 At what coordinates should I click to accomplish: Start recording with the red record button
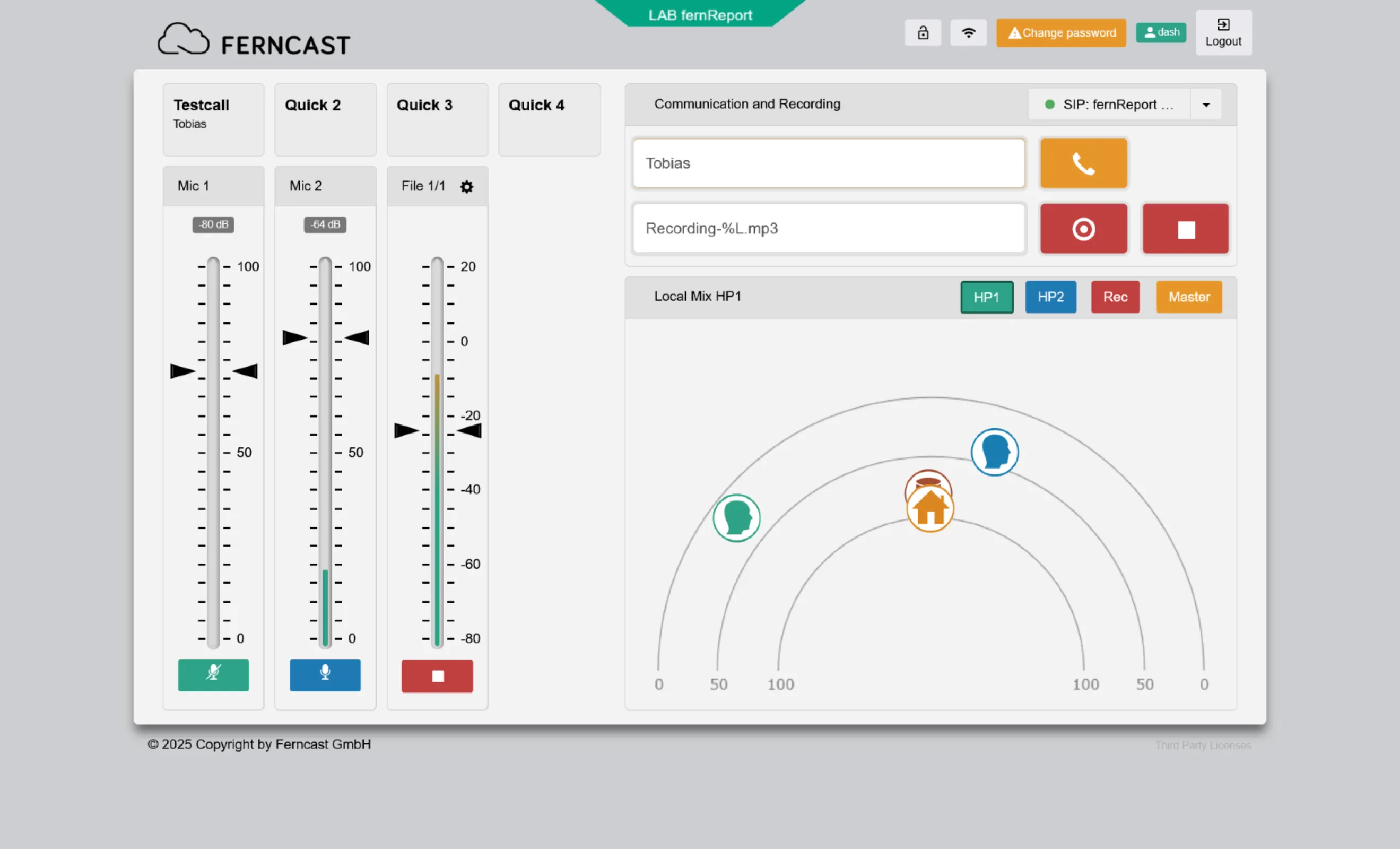coord(1083,229)
